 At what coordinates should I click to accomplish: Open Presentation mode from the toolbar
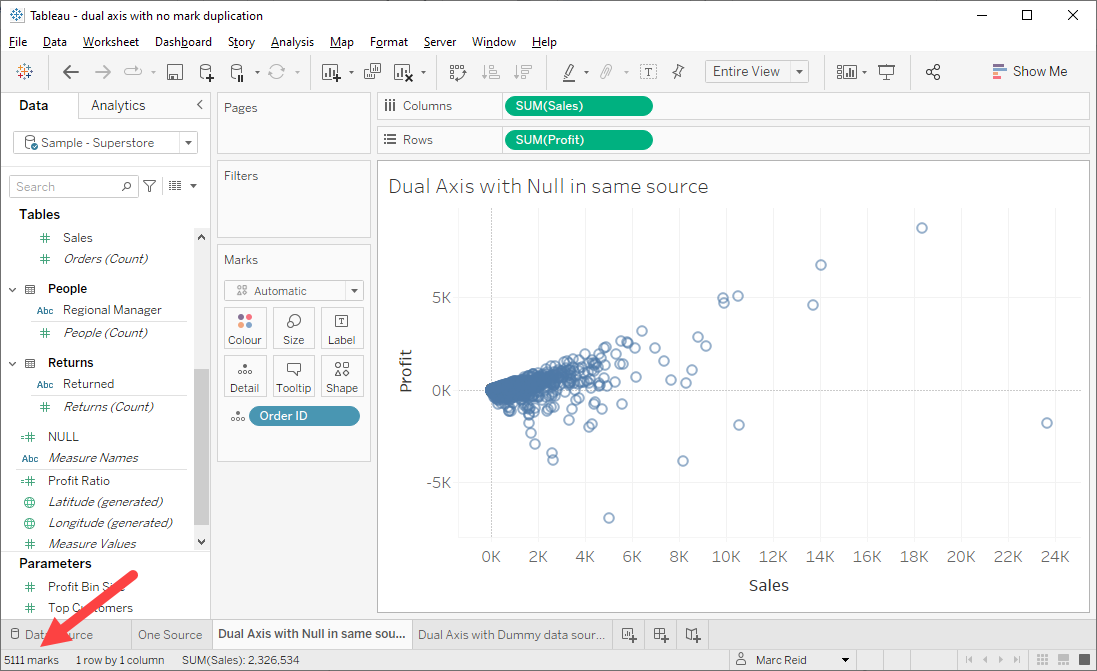point(886,72)
